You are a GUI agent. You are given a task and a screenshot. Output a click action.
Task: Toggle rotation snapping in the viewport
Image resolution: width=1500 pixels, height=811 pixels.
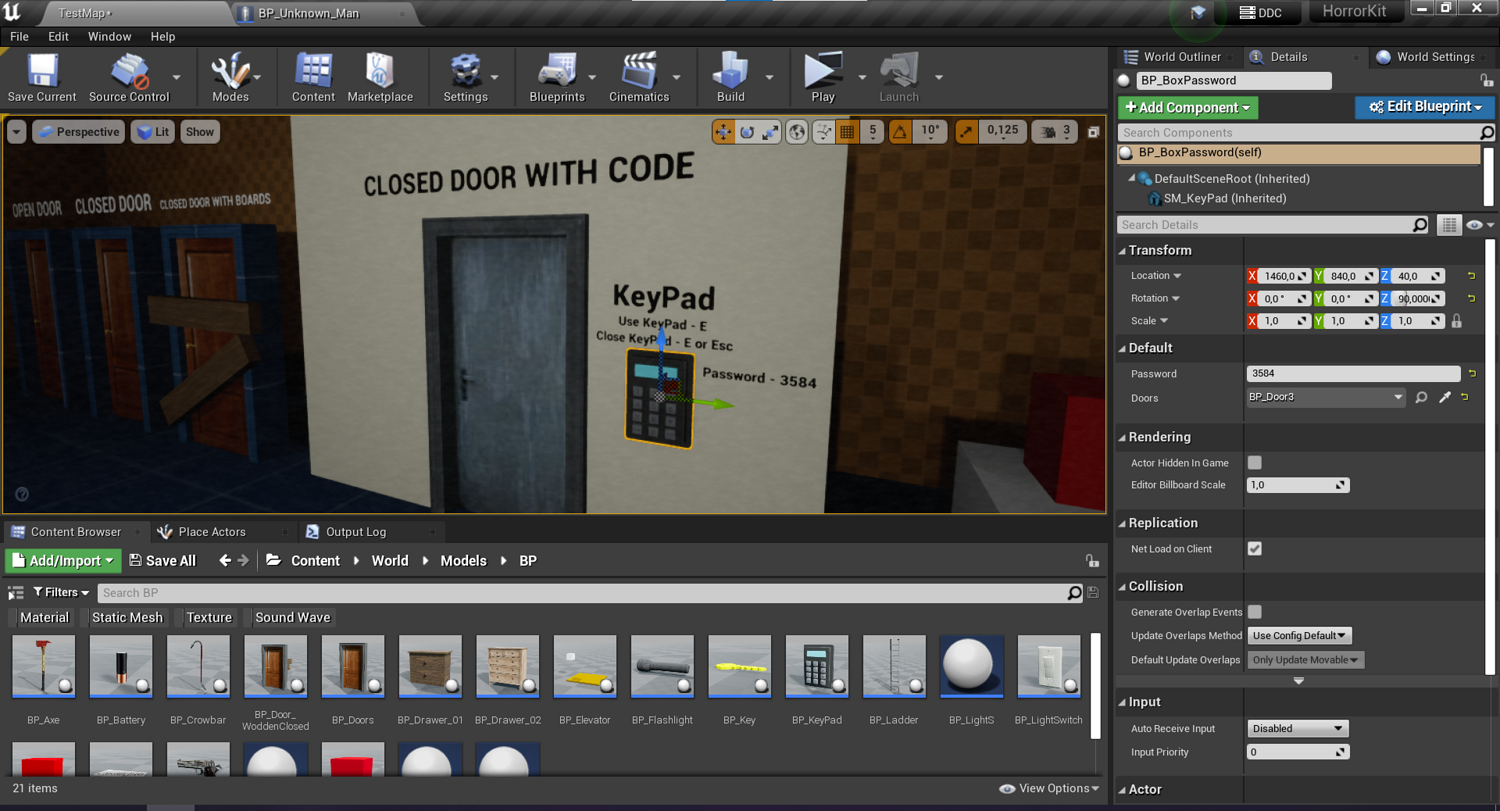point(901,131)
